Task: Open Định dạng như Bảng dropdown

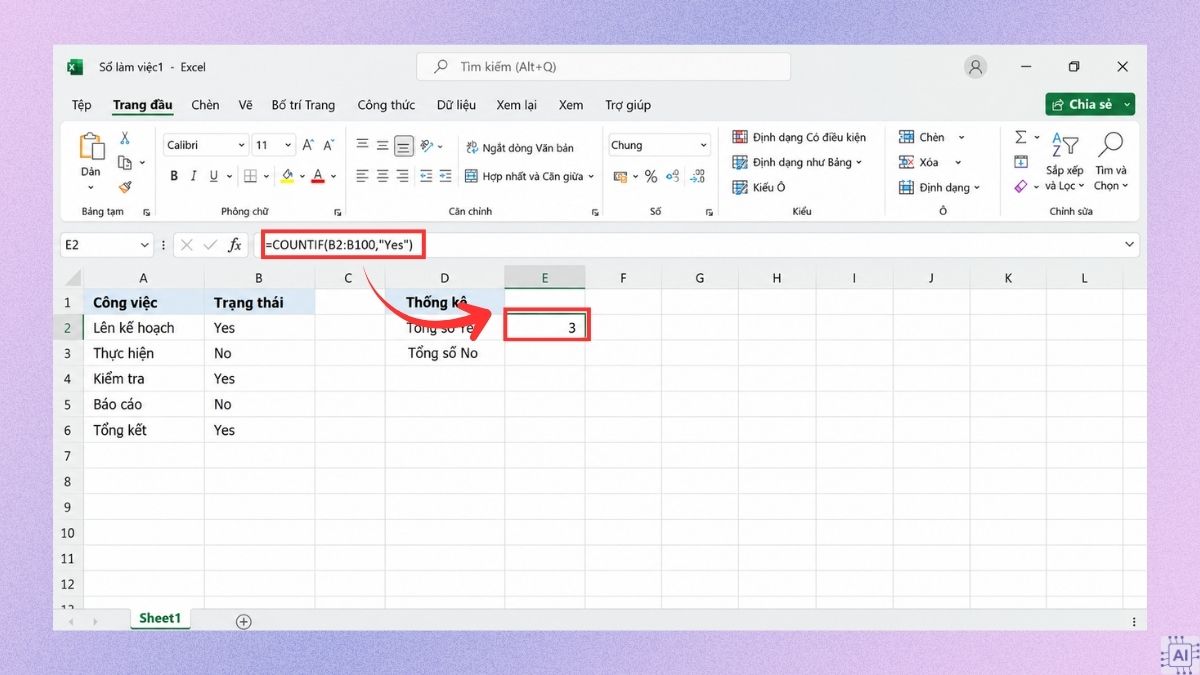Action: pos(797,162)
